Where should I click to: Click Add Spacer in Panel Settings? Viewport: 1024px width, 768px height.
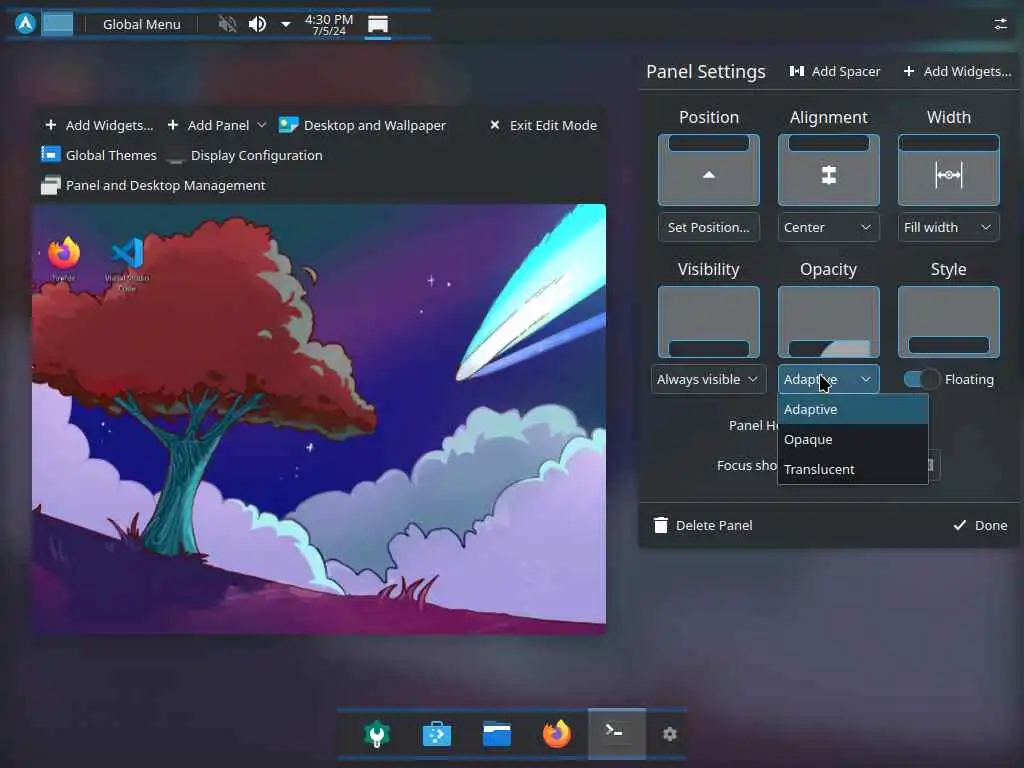coord(835,71)
